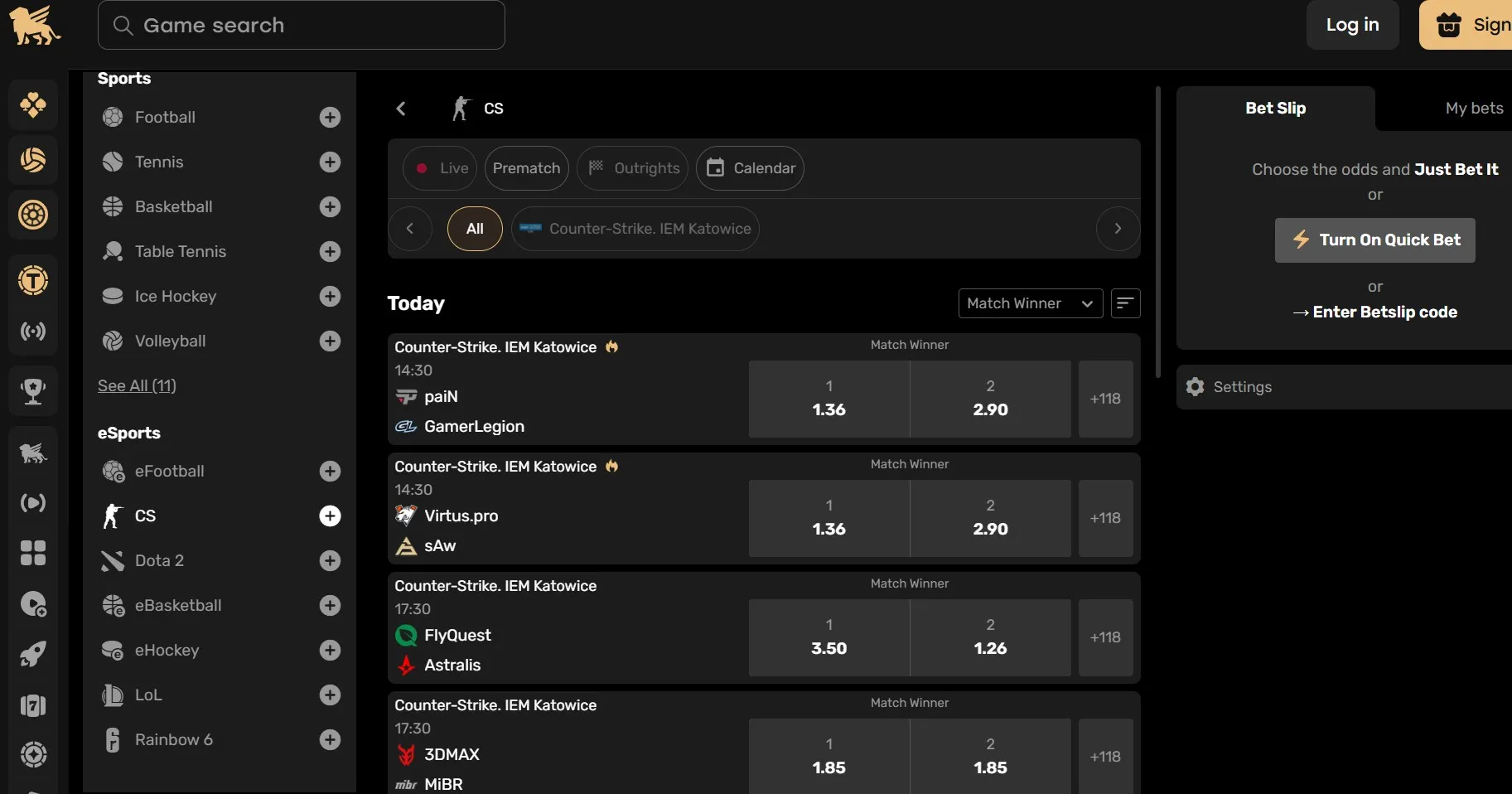
Task: Click the Game search field
Action: point(302,26)
